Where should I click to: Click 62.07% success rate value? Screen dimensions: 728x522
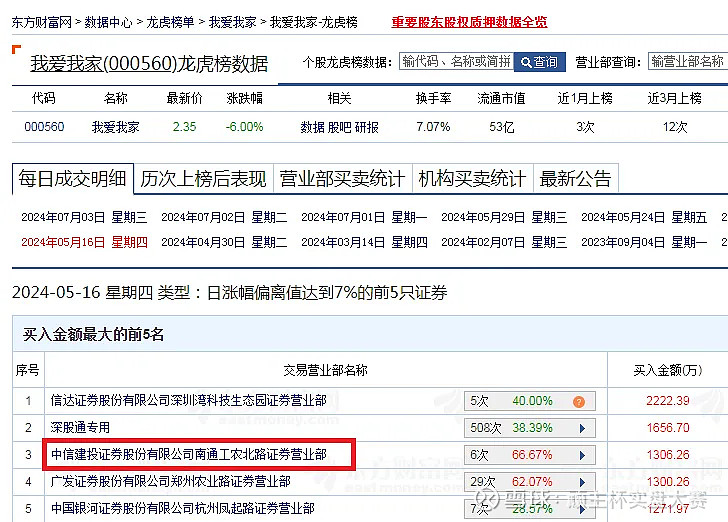coord(532,482)
